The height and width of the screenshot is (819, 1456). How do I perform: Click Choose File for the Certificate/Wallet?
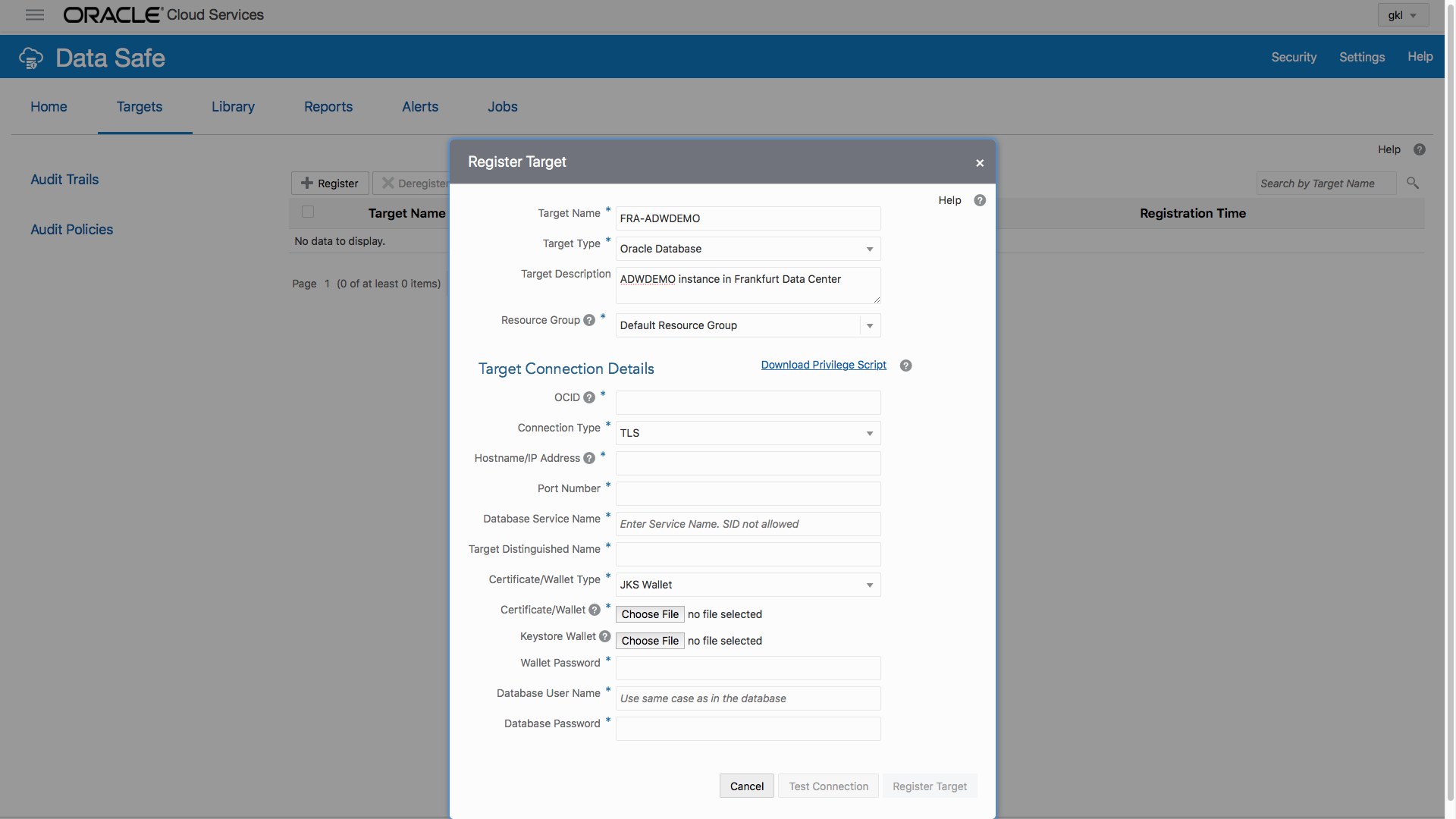[x=650, y=614]
